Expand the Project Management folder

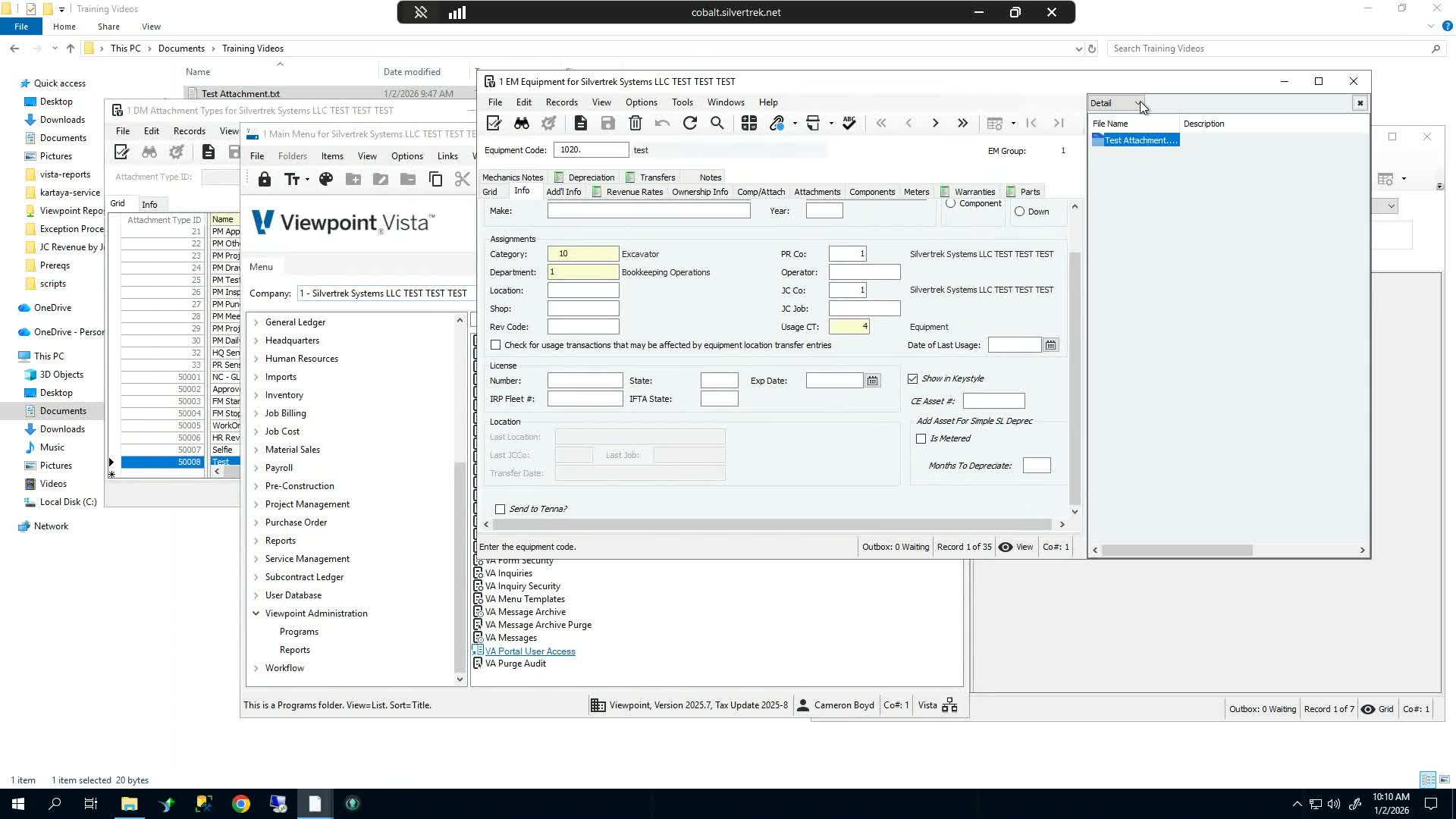pyautogui.click(x=256, y=504)
